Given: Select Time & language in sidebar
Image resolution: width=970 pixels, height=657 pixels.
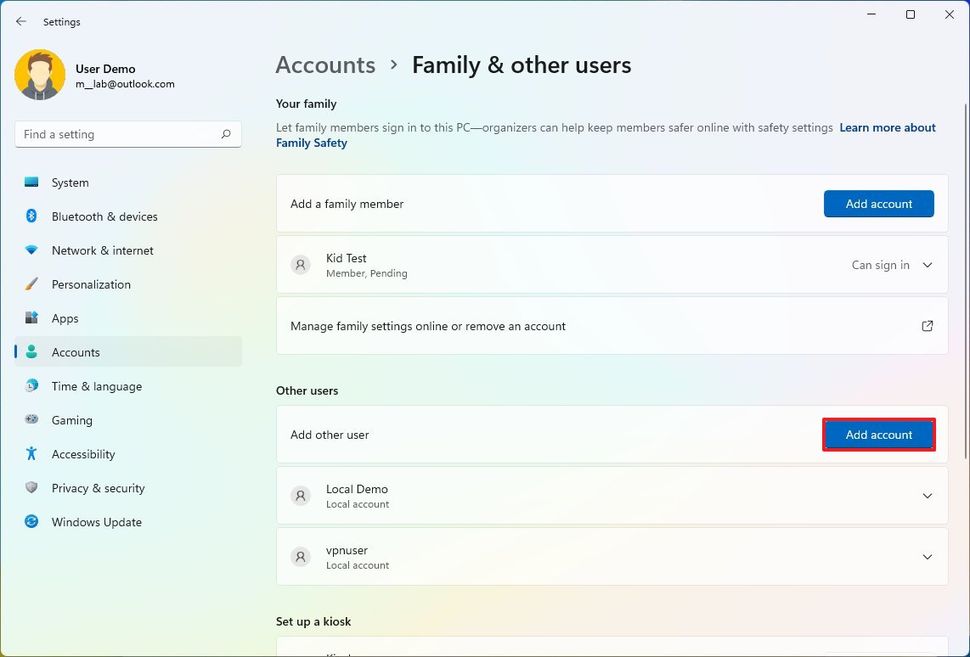Looking at the screenshot, I should coord(96,387).
